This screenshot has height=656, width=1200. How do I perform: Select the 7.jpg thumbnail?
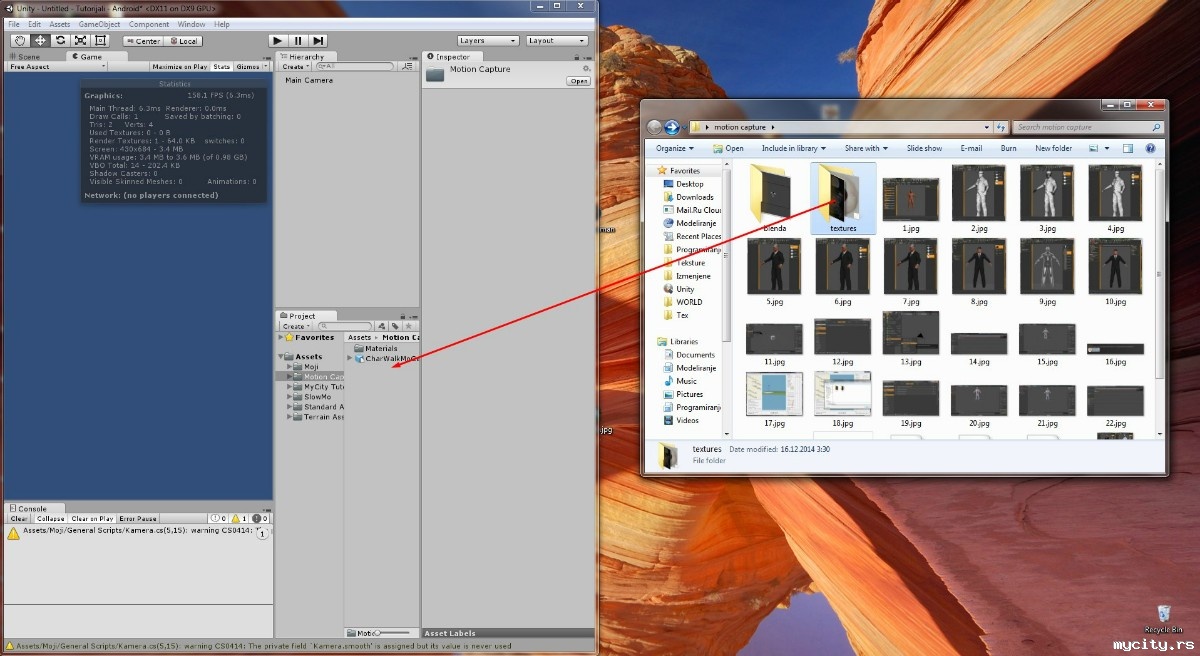pyautogui.click(x=910, y=267)
